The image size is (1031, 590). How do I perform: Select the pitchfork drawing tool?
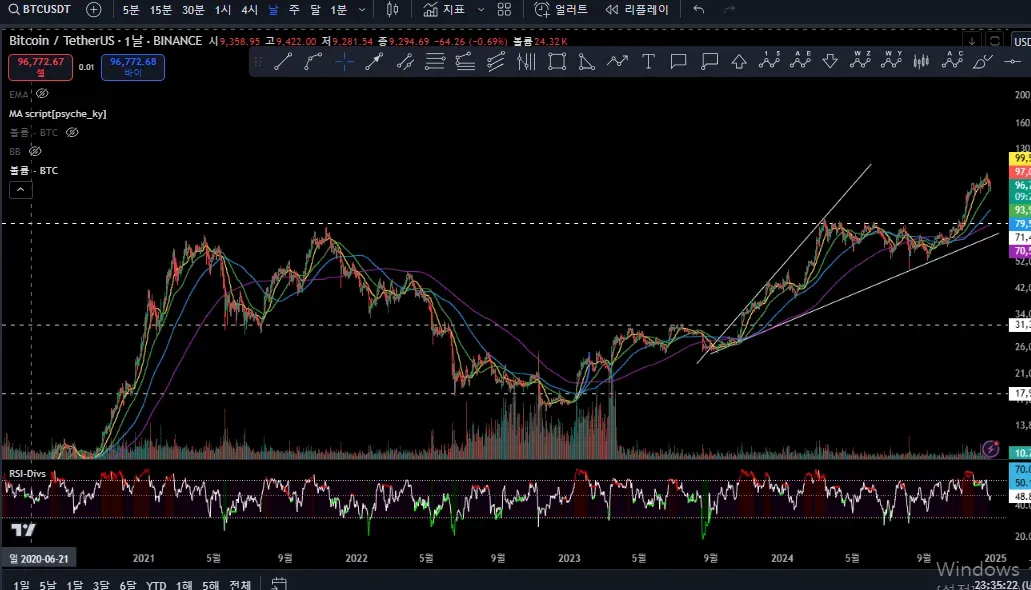pyautogui.click(x=495, y=62)
